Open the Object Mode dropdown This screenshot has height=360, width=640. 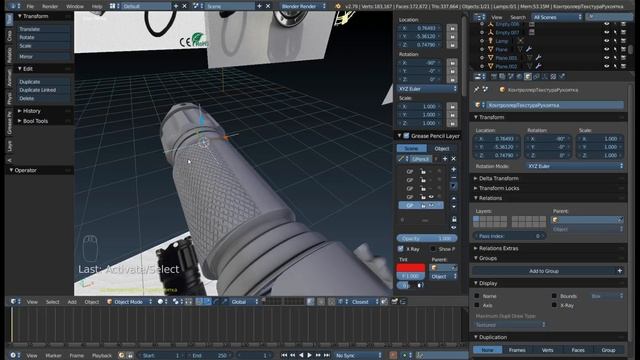[130, 302]
